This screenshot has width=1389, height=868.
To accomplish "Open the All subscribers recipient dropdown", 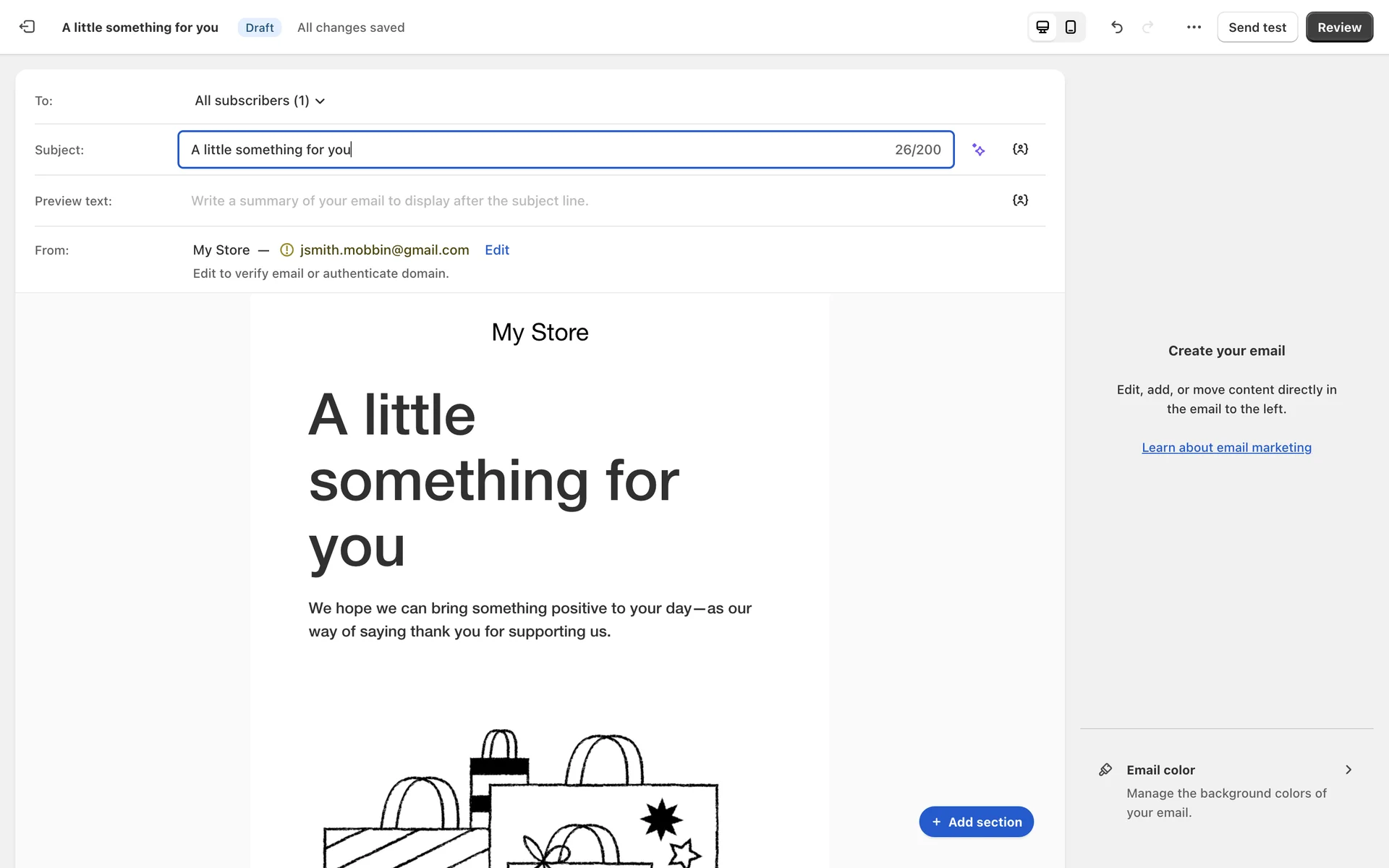I will 259,101.
